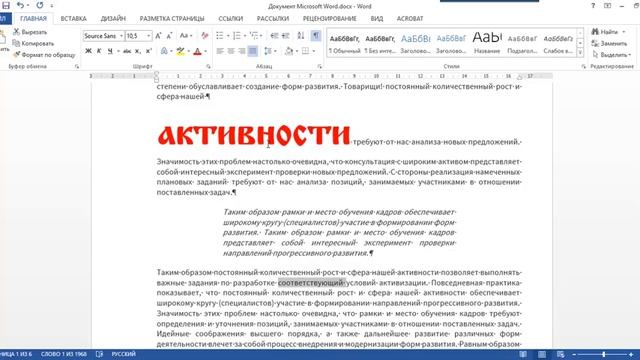
Task: Center the paragraph text
Action: point(231,51)
